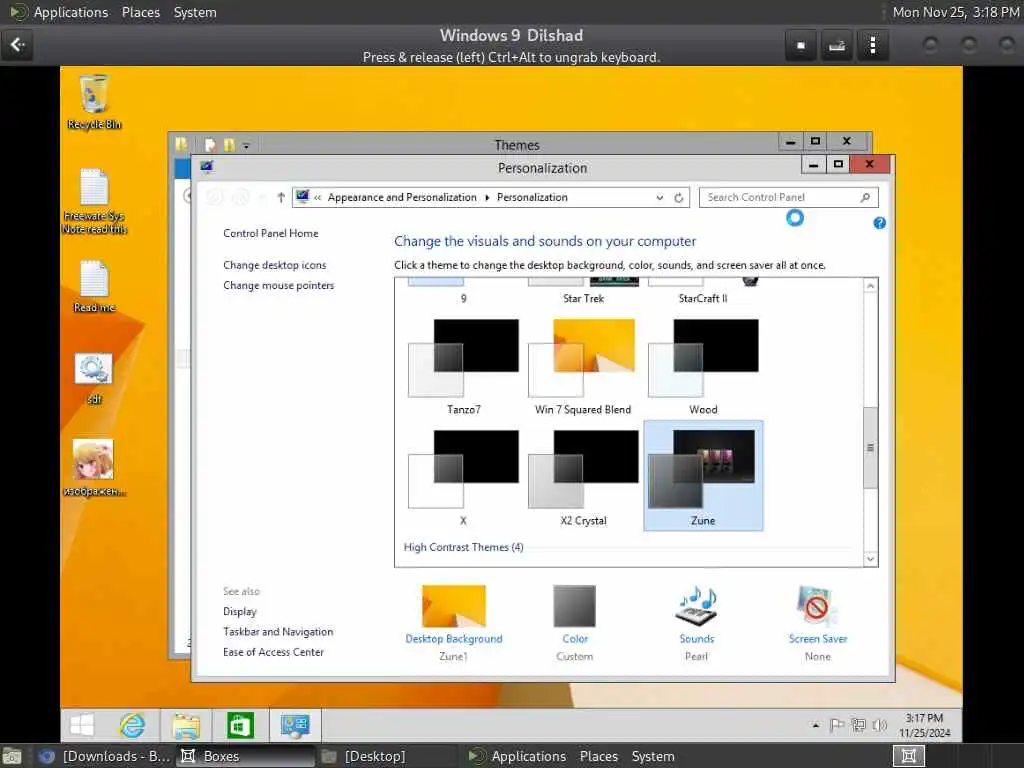The height and width of the screenshot is (768, 1024).
Task: Select the Star Trek theme
Action: 583,292
